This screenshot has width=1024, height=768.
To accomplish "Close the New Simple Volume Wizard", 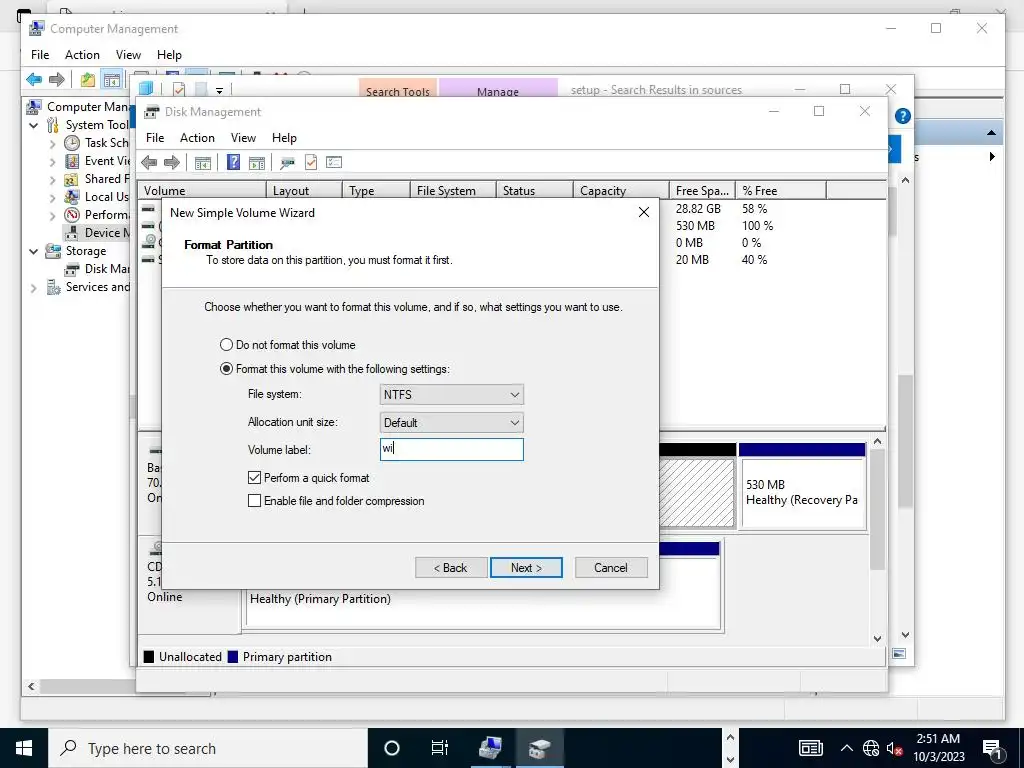I will [643, 212].
